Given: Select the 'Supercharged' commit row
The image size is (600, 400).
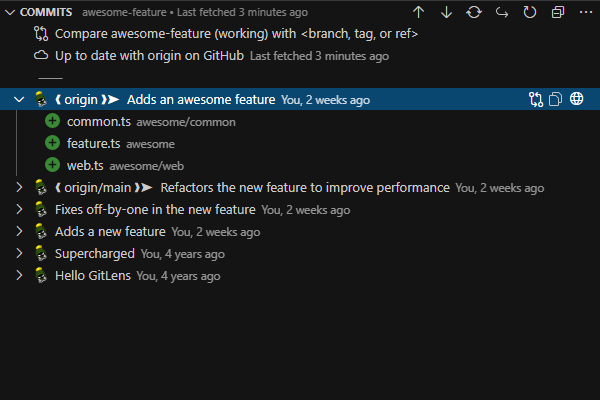Looking at the screenshot, I should pos(95,253).
